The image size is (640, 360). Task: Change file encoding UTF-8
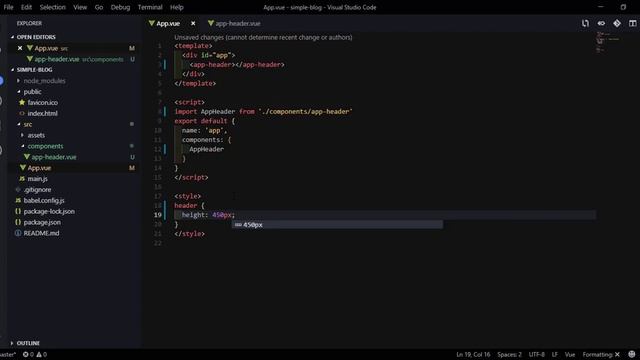(x=536, y=355)
